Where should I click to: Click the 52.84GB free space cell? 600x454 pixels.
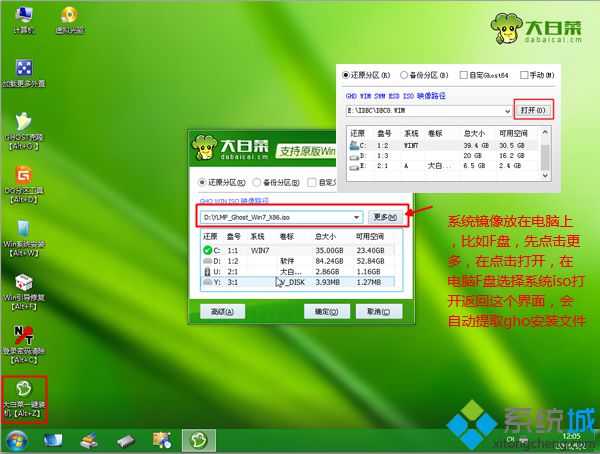pyautogui.click(x=370, y=261)
